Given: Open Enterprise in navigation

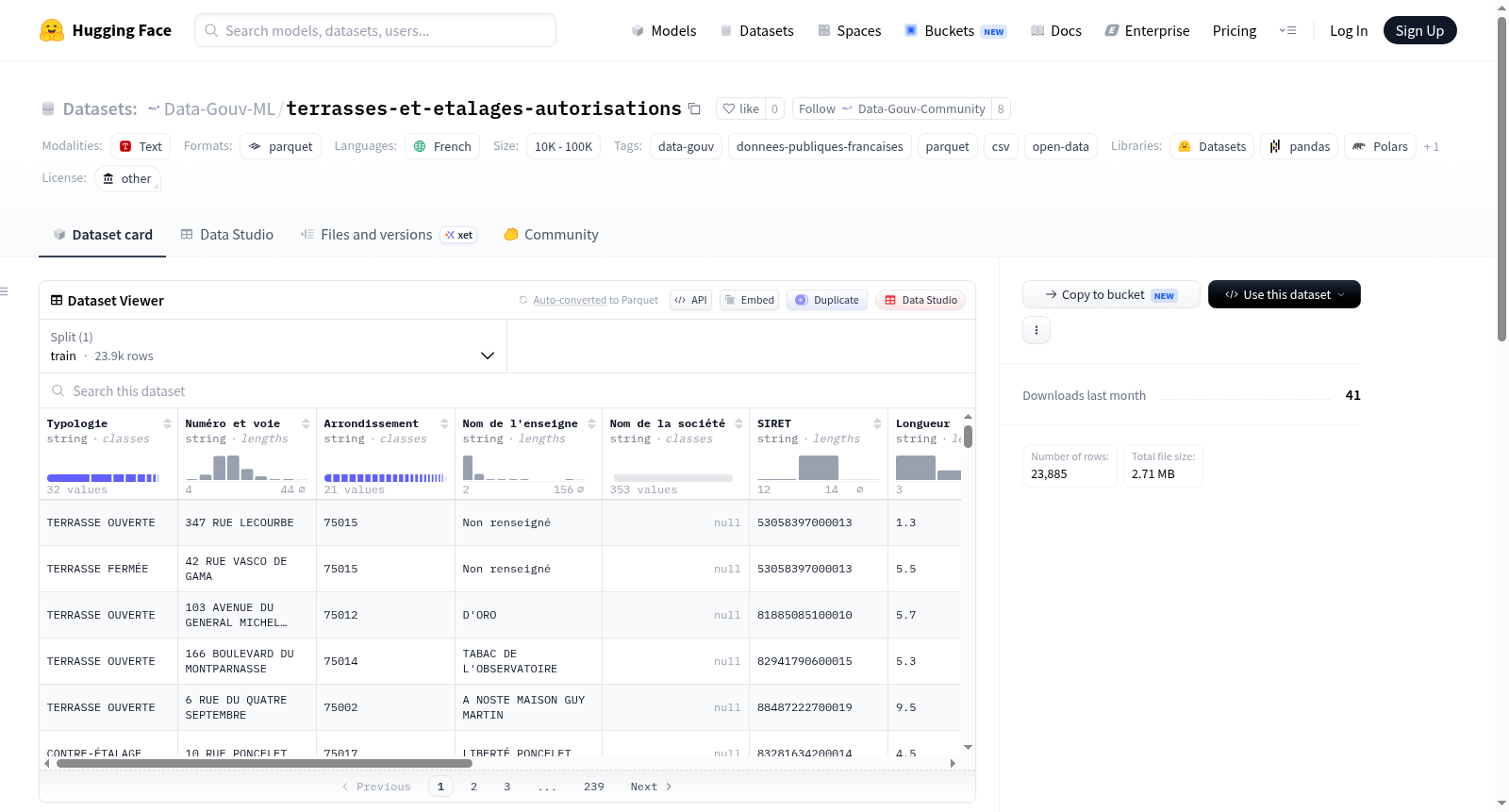Looking at the screenshot, I should coord(1147,30).
